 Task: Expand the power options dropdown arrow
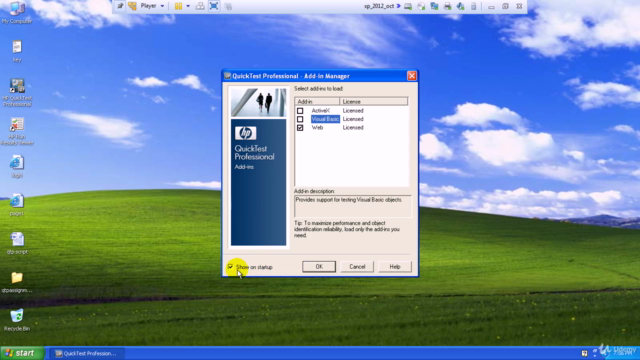point(188,6)
